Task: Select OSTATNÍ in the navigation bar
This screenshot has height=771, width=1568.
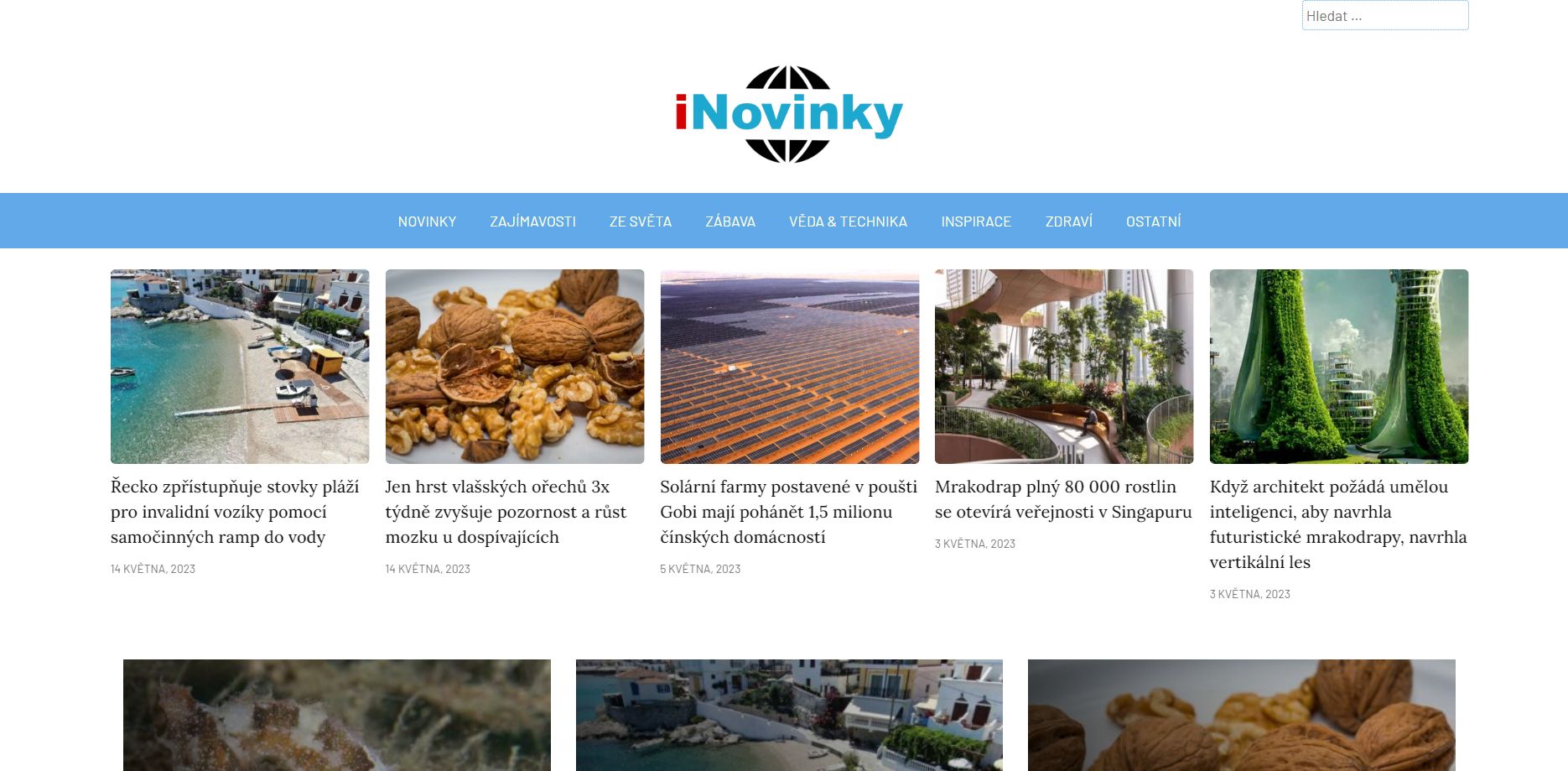Action: pyautogui.click(x=1153, y=221)
